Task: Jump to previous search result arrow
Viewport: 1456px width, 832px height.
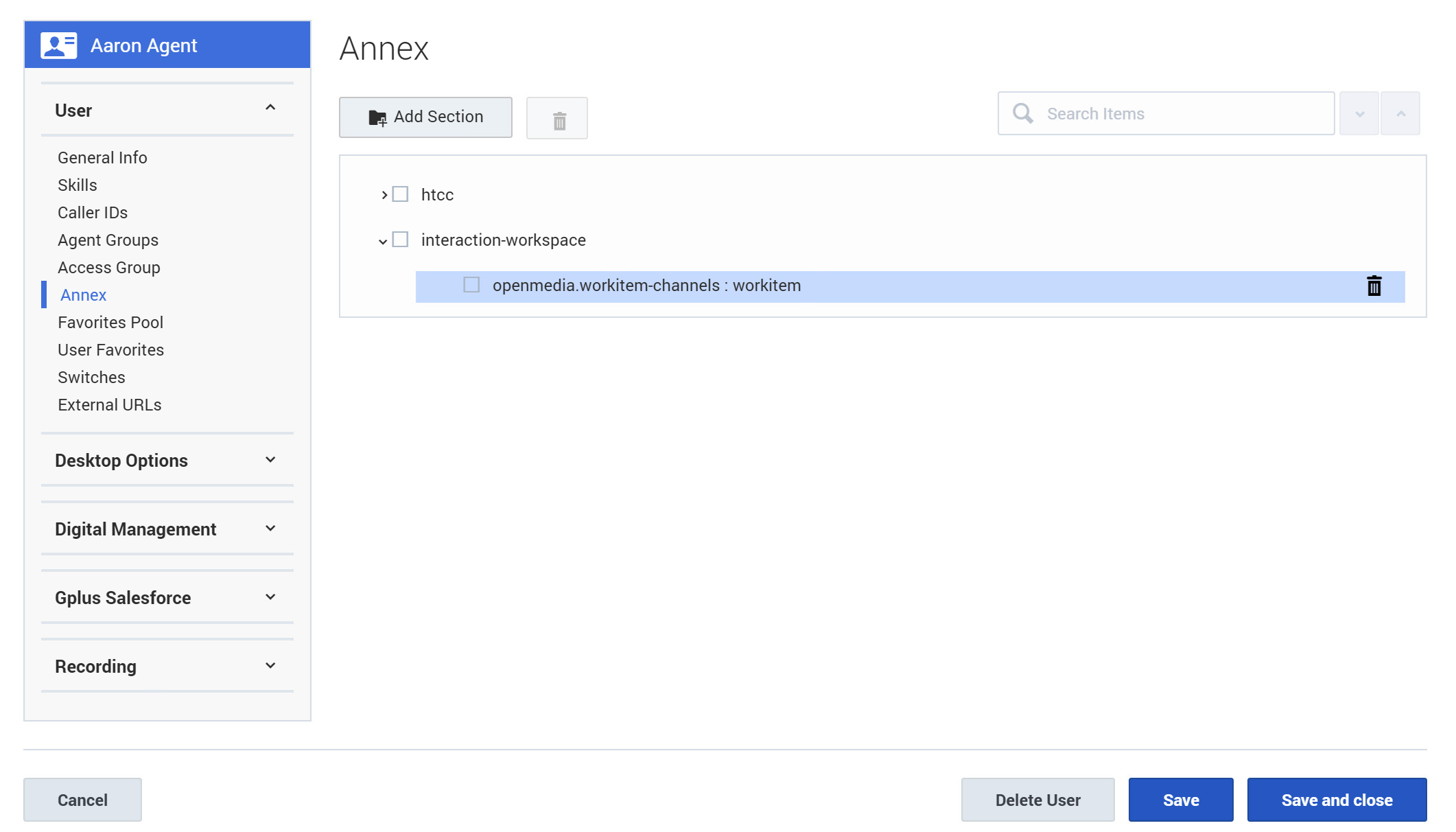Action: pyautogui.click(x=1400, y=113)
